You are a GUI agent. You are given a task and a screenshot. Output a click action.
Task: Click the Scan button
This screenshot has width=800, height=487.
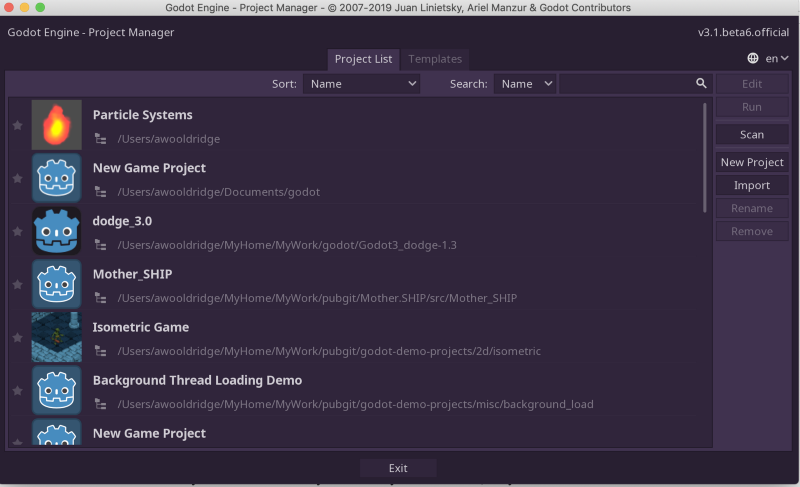pos(752,135)
